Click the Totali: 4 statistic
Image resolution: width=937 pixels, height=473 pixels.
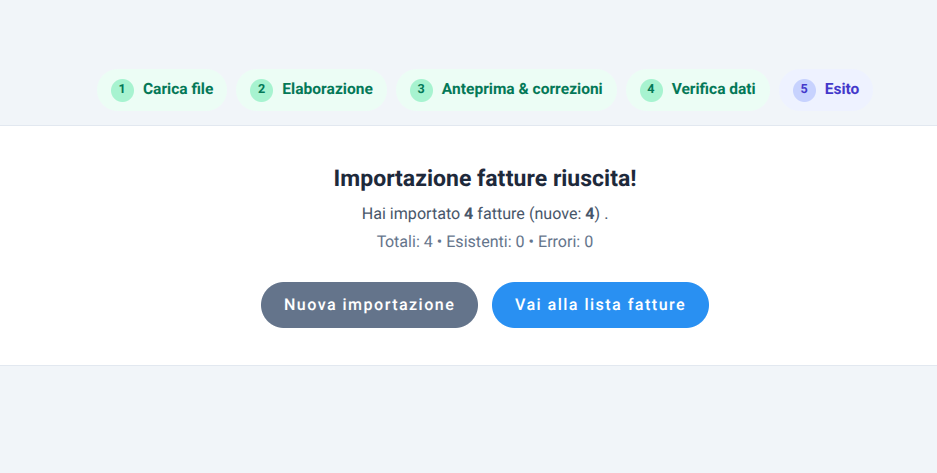pyautogui.click(x=404, y=241)
